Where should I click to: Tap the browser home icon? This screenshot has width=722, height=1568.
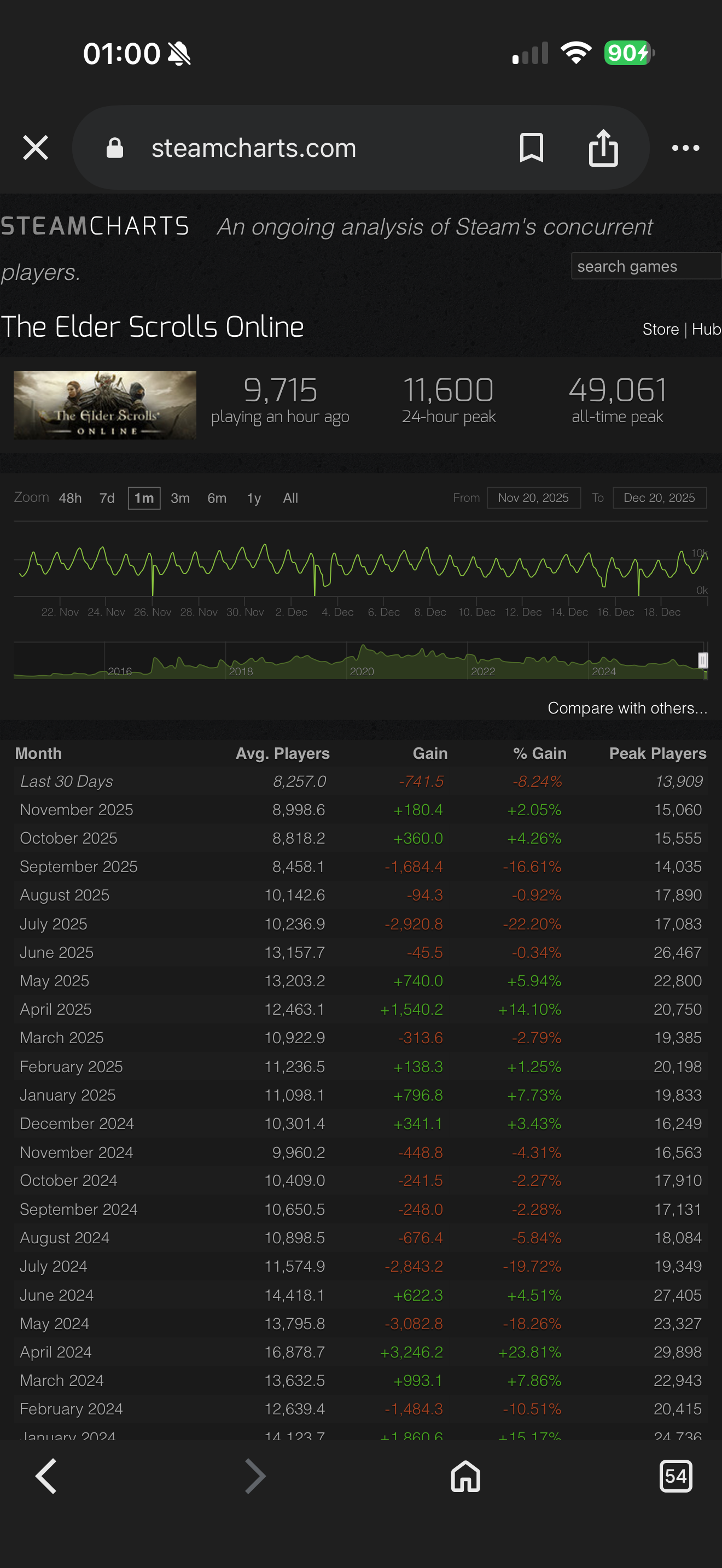tap(465, 1476)
